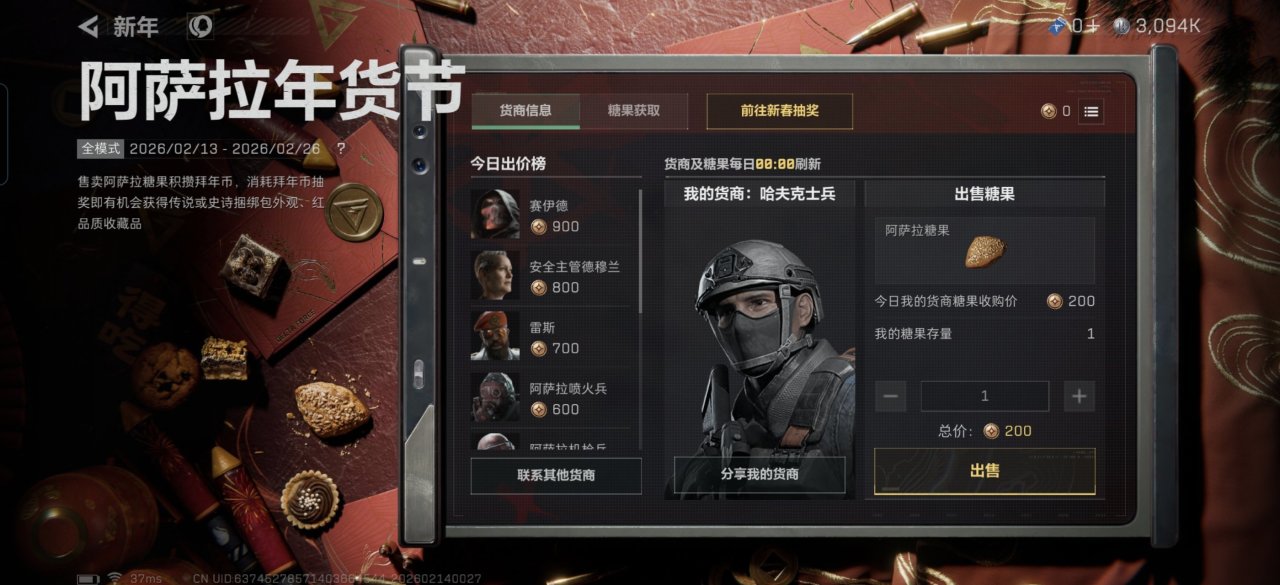Click 分享我的货商 button
Screen dimensions: 1280x585
(x=760, y=474)
